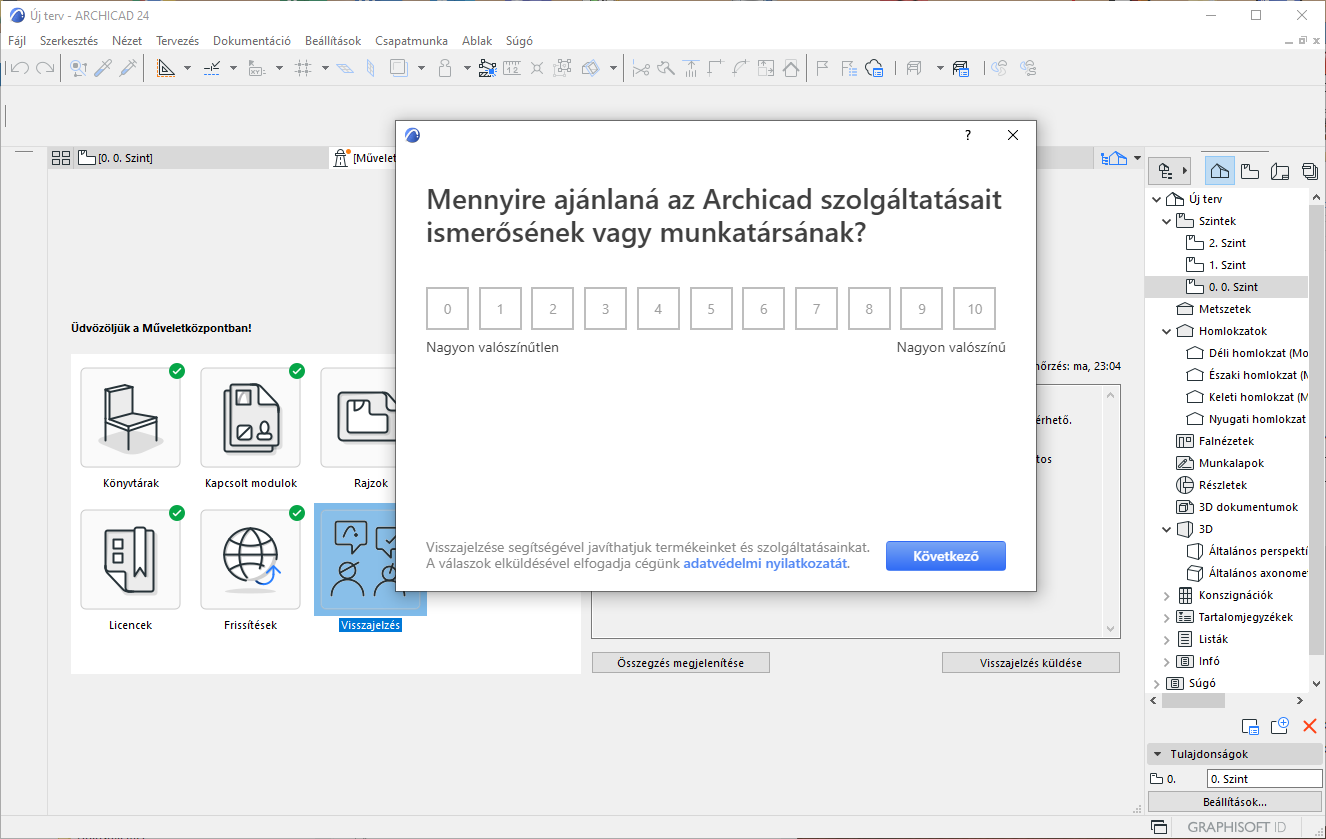Open the Project Map navigator icon
Viewport: 1326px width, 839px height.
(x=1219, y=170)
